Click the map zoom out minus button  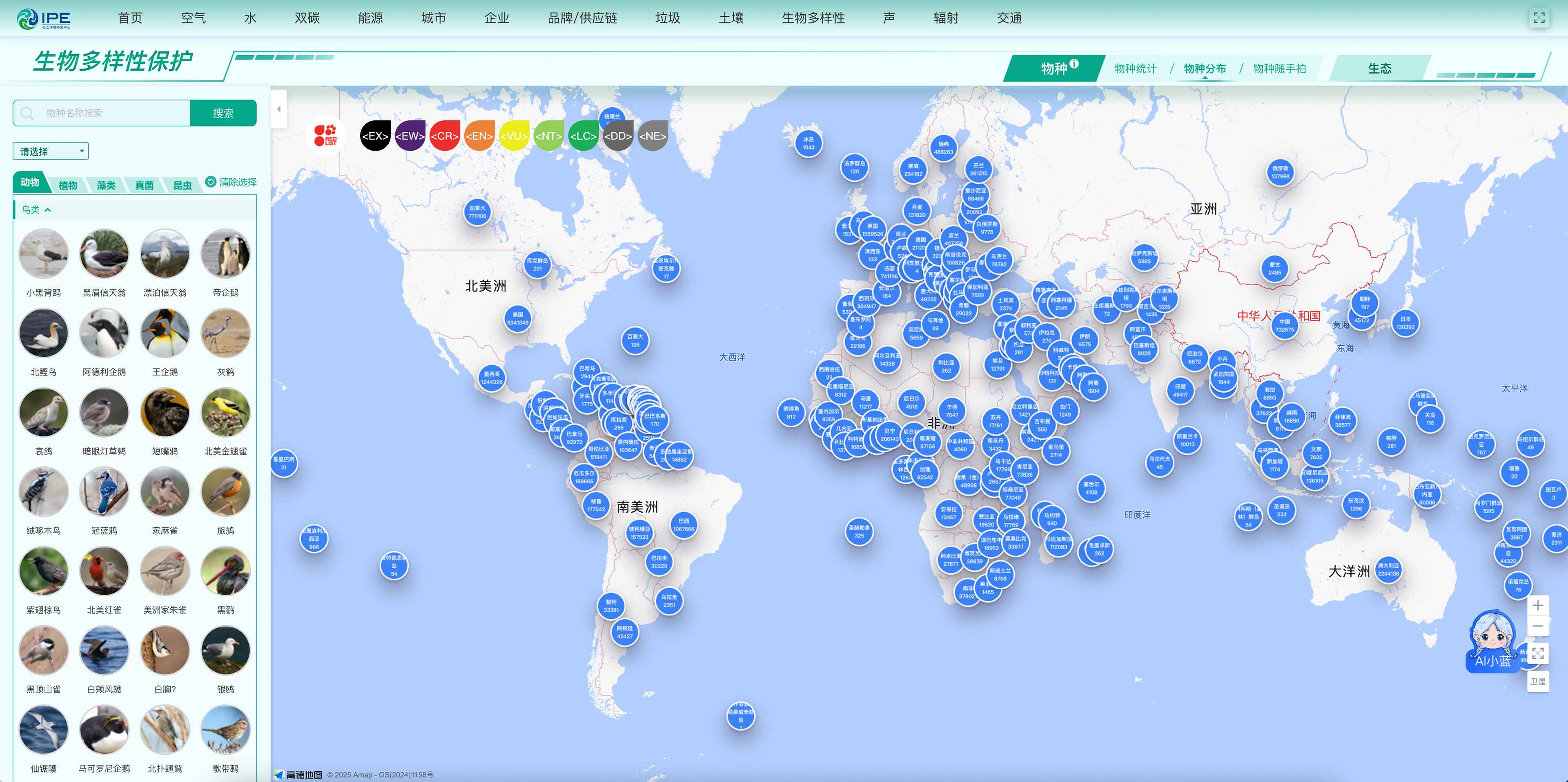(1537, 627)
